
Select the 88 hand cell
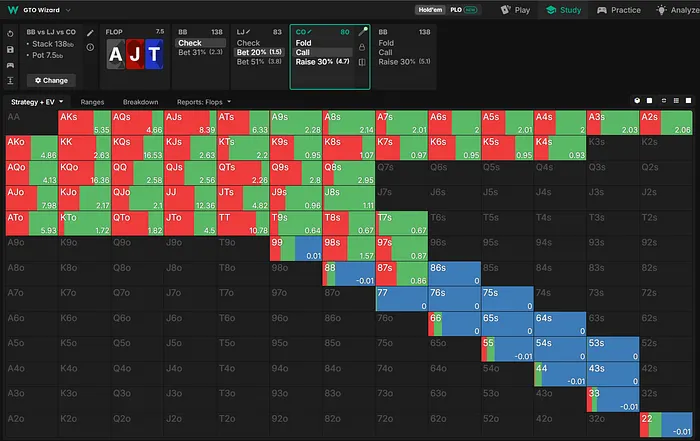point(349,274)
